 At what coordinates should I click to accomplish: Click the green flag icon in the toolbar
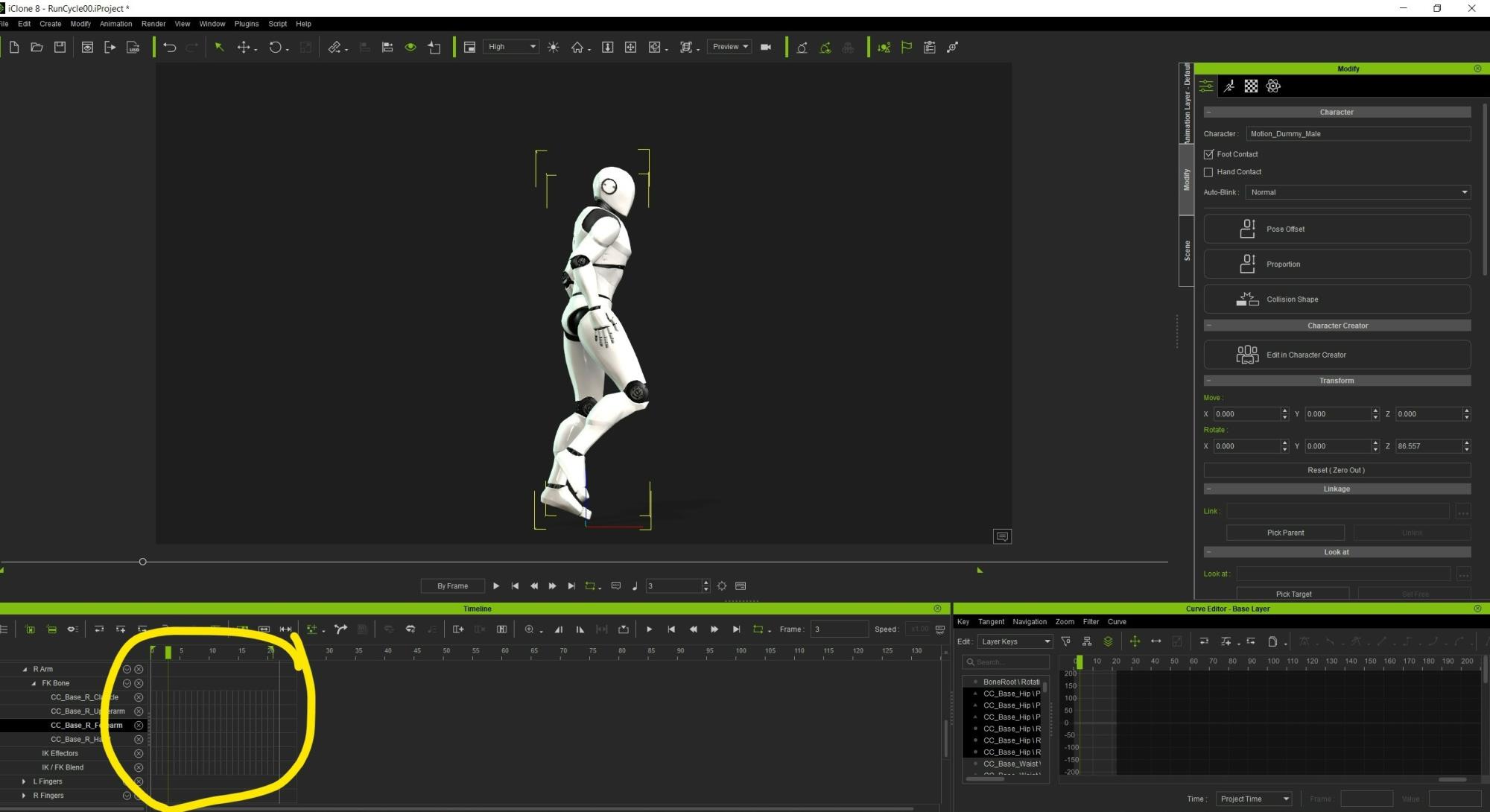(907, 47)
